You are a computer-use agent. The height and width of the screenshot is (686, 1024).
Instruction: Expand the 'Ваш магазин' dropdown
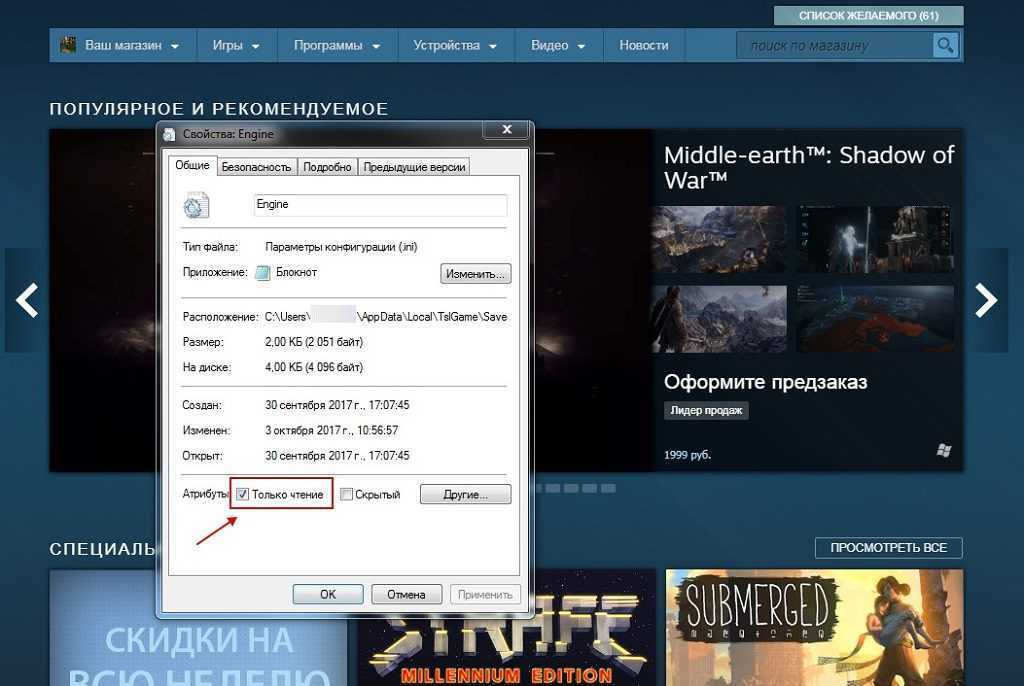[123, 45]
